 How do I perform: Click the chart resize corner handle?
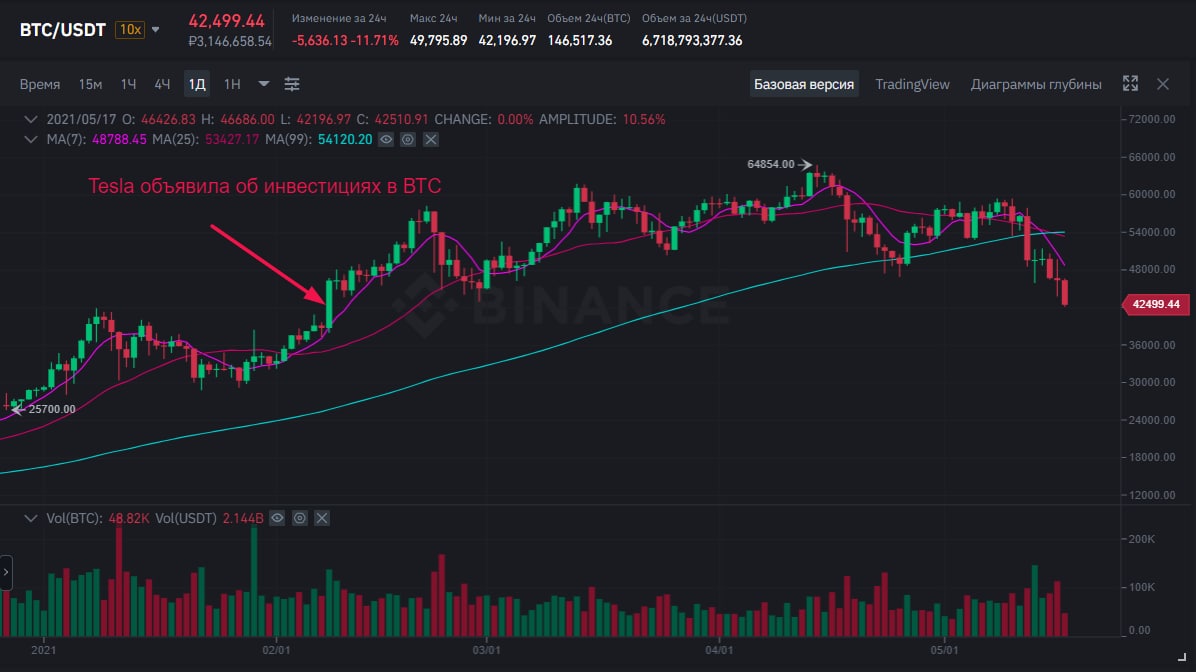[x=1182, y=657]
